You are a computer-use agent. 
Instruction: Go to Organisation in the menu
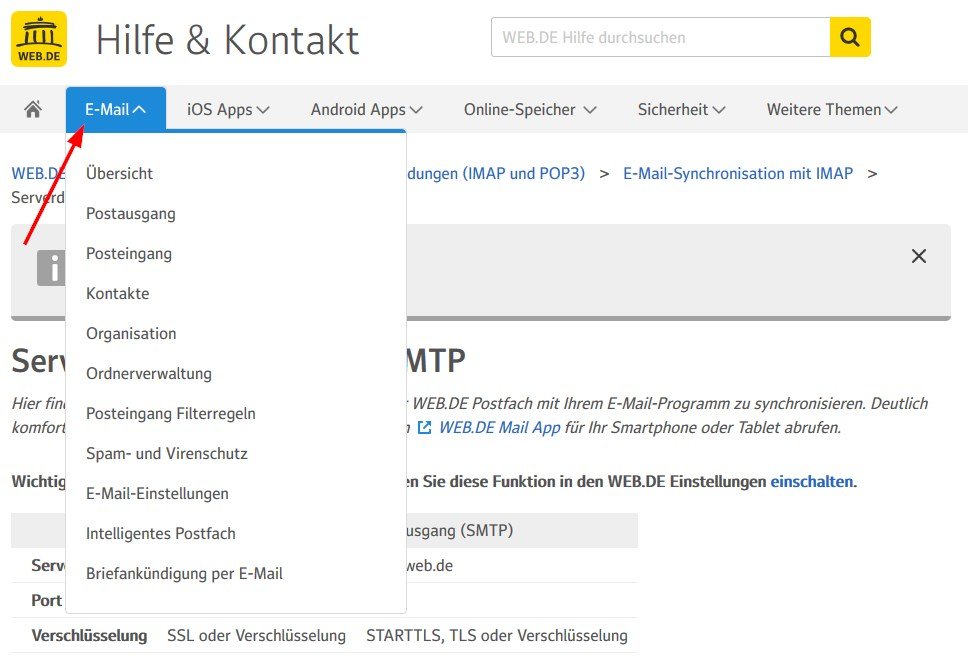click(131, 333)
